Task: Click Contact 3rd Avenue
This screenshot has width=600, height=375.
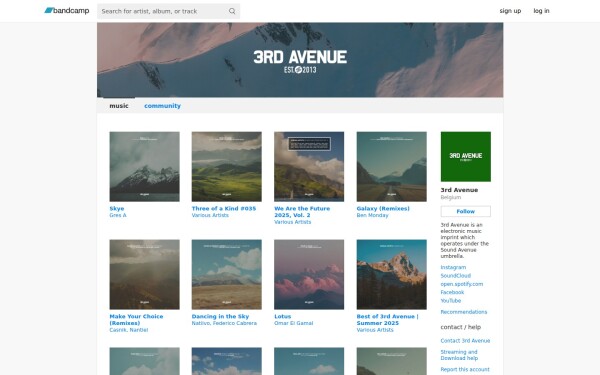Action: (465, 341)
